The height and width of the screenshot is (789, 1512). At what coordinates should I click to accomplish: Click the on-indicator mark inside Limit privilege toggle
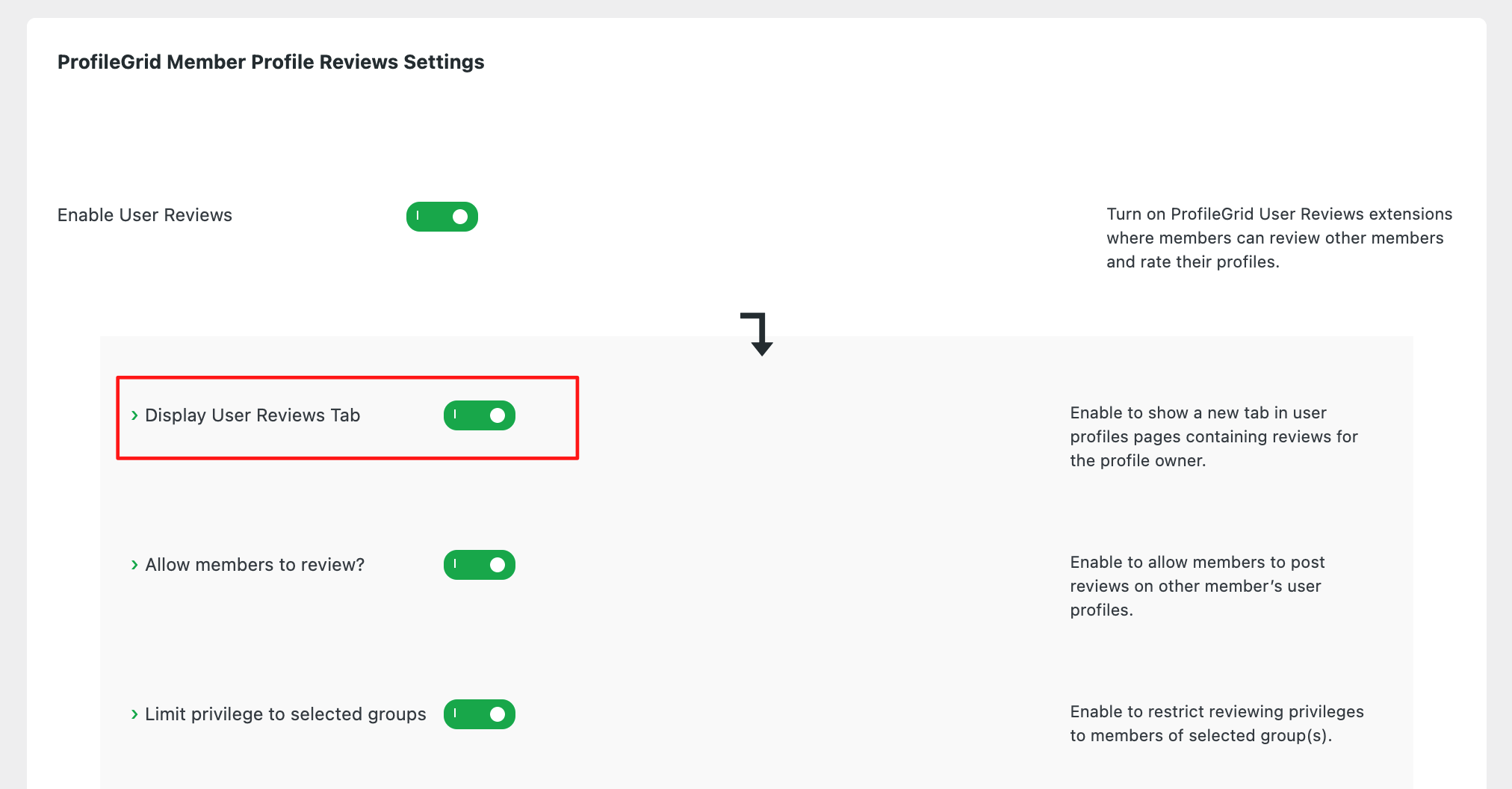455,714
